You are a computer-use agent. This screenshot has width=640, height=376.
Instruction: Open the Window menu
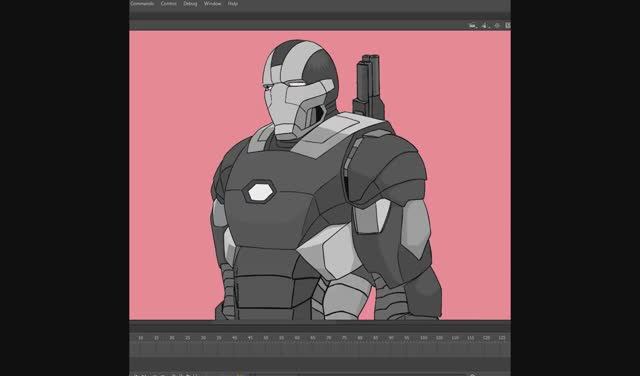point(212,4)
